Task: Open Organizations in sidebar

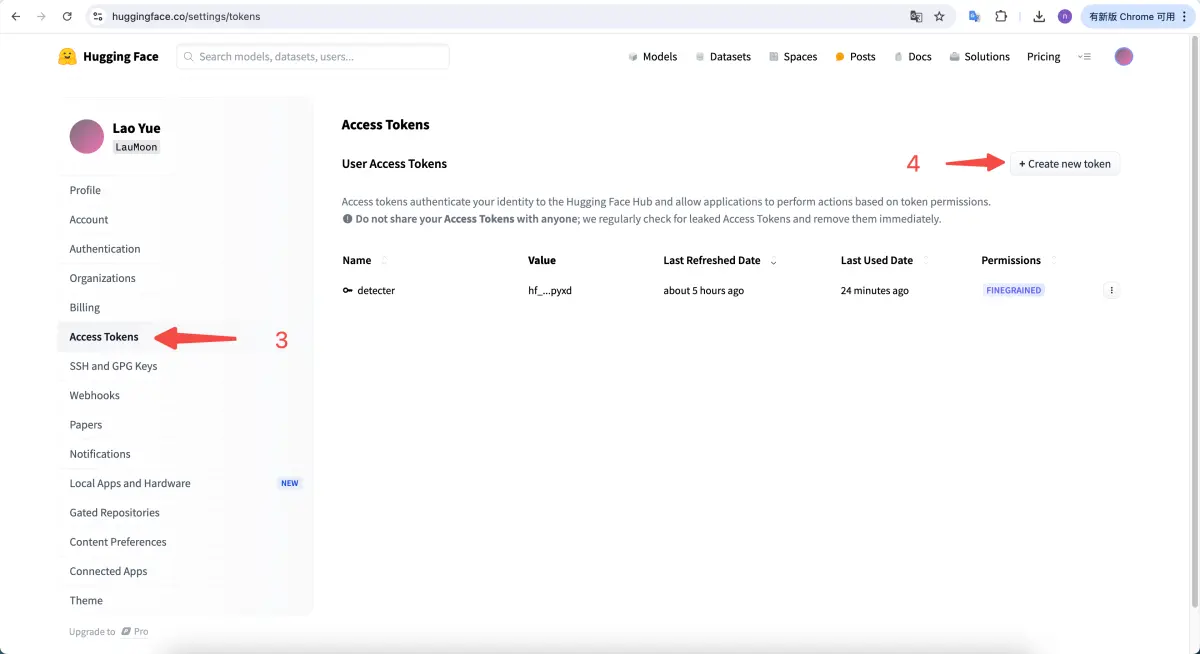Action: coord(102,278)
